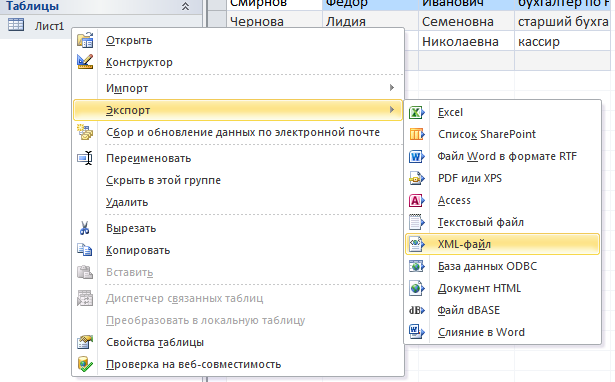
Task: Select Копировать menu item
Action: click(x=238, y=250)
